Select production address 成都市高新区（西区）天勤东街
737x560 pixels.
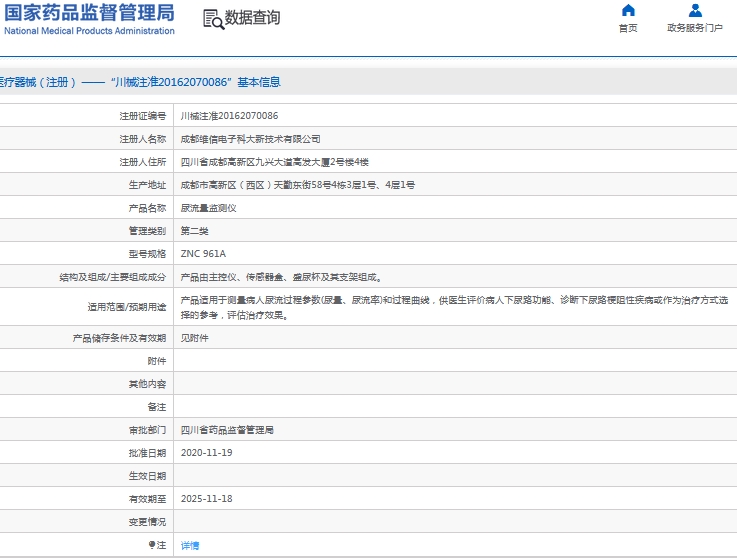[298, 185]
